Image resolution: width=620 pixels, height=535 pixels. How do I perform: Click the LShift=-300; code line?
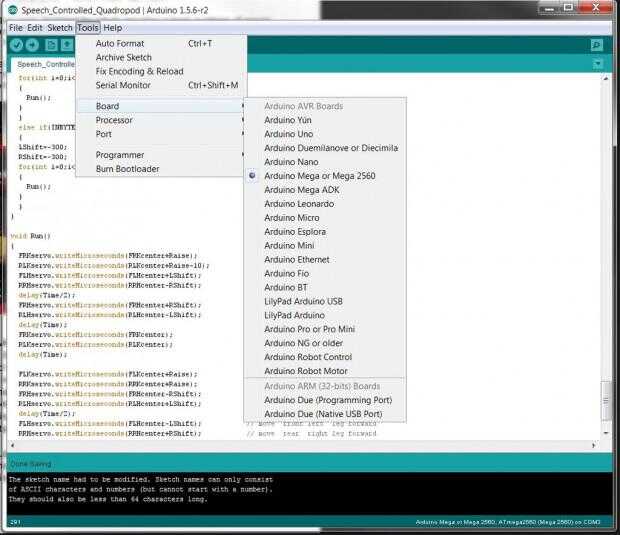43,147
